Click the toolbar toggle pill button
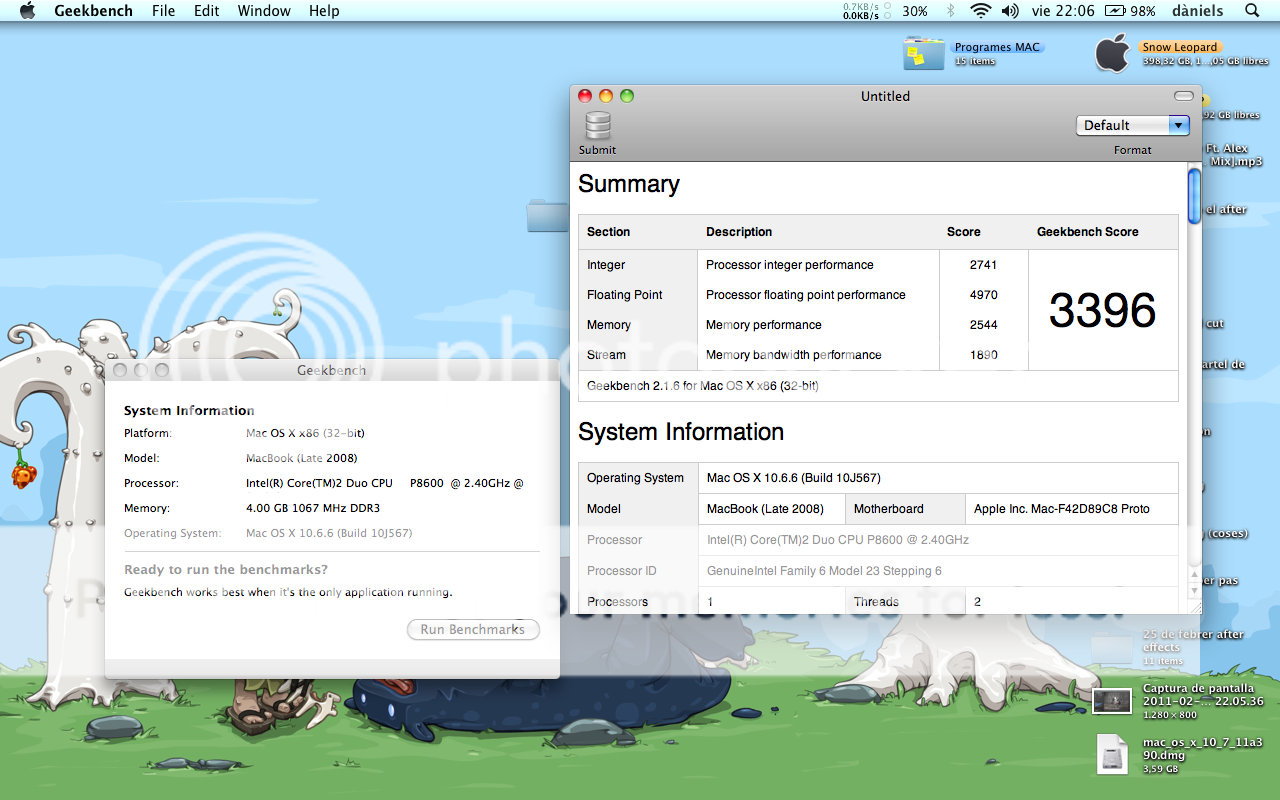Viewport: 1280px width, 800px height. click(x=1184, y=96)
